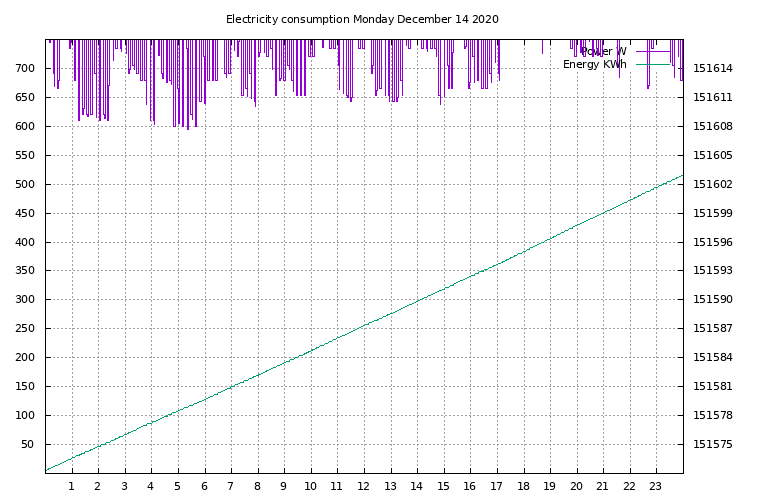Click hour label 12 on x-axis
This screenshot has height=500, width=768.
pos(363,486)
